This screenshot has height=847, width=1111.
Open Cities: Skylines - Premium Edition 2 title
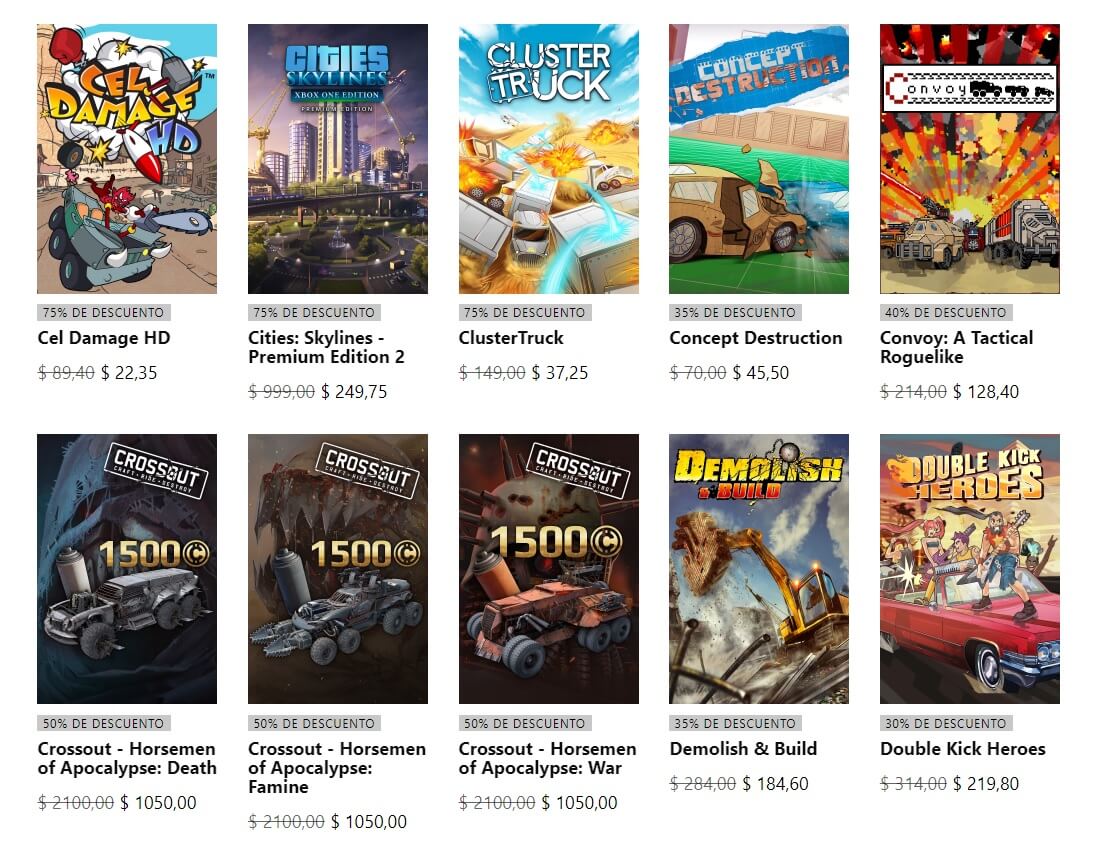[x=327, y=347]
